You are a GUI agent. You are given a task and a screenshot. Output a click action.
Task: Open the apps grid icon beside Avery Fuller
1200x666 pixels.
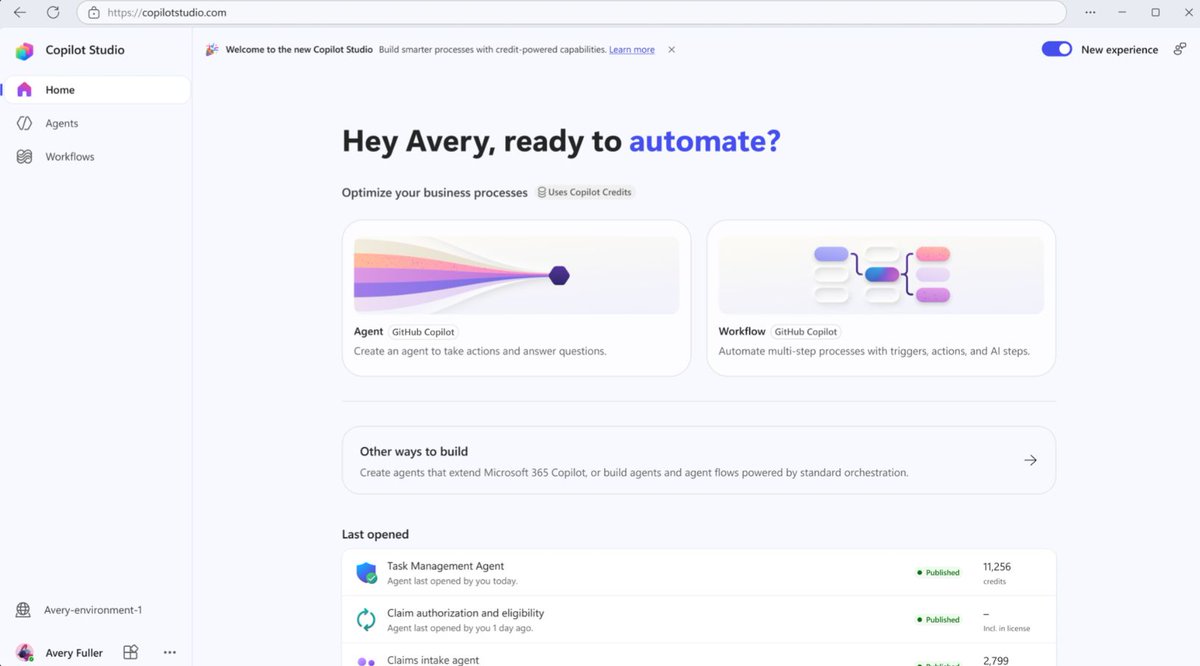pos(130,652)
